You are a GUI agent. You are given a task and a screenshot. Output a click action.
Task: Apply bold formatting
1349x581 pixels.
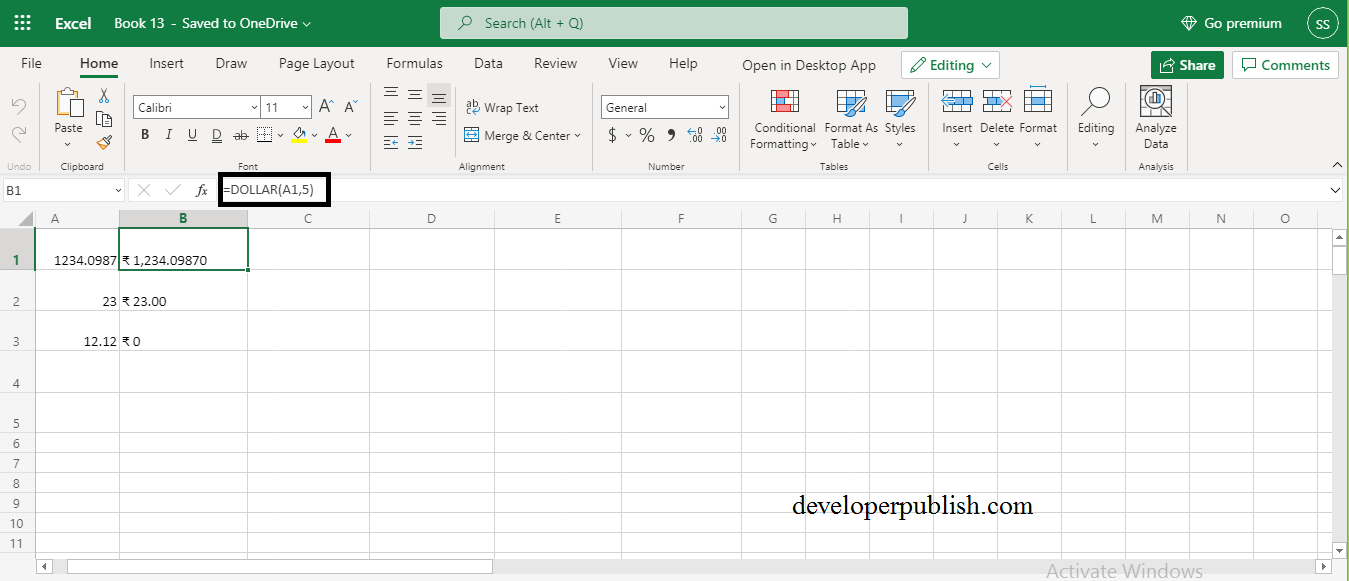point(145,134)
